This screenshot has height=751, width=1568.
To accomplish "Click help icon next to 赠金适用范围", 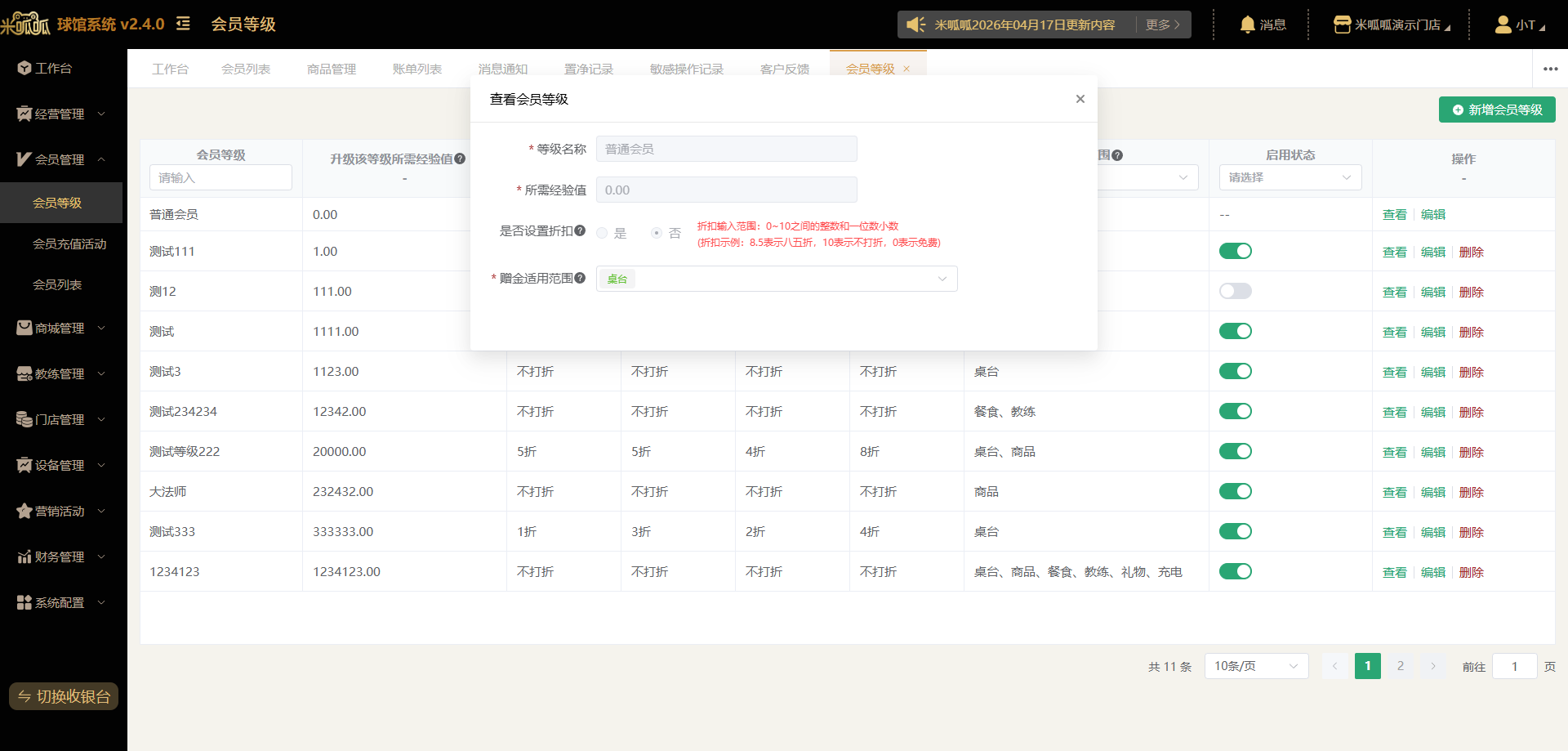I will [580, 278].
